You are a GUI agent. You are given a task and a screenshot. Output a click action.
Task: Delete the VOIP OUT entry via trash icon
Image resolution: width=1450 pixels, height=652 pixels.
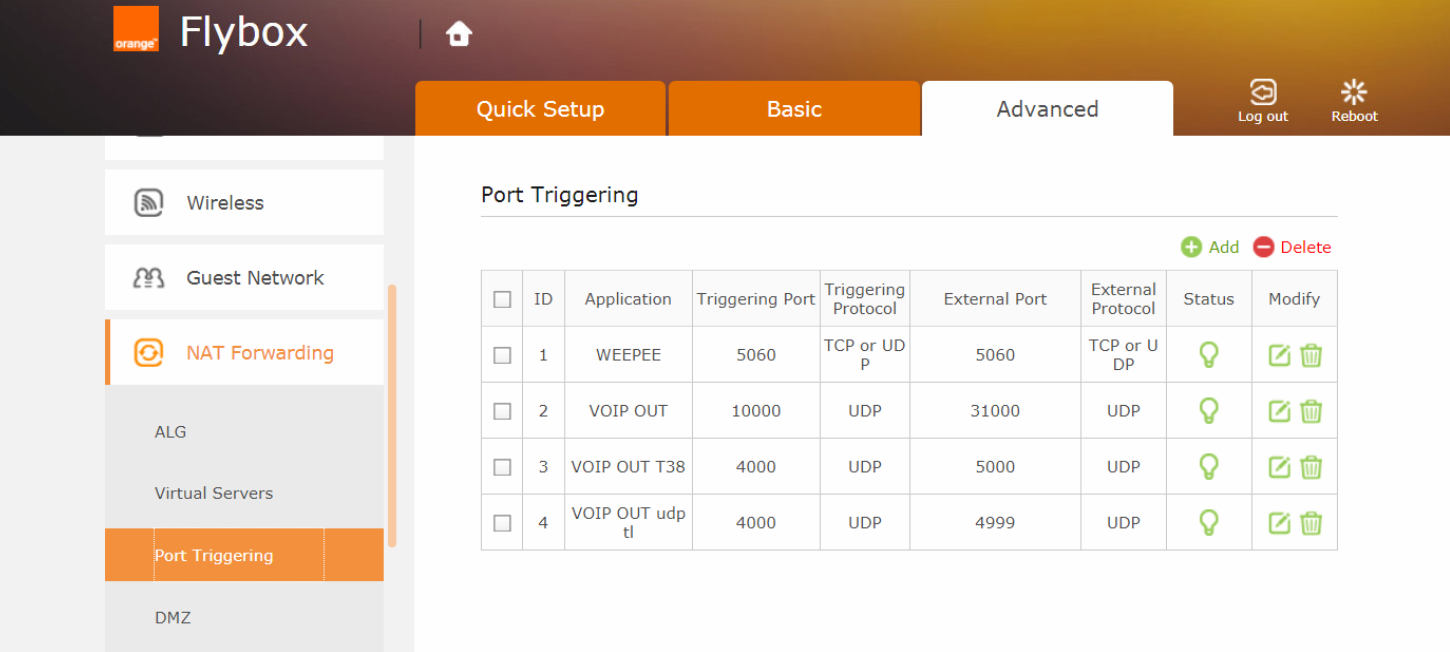pyautogui.click(x=1311, y=411)
